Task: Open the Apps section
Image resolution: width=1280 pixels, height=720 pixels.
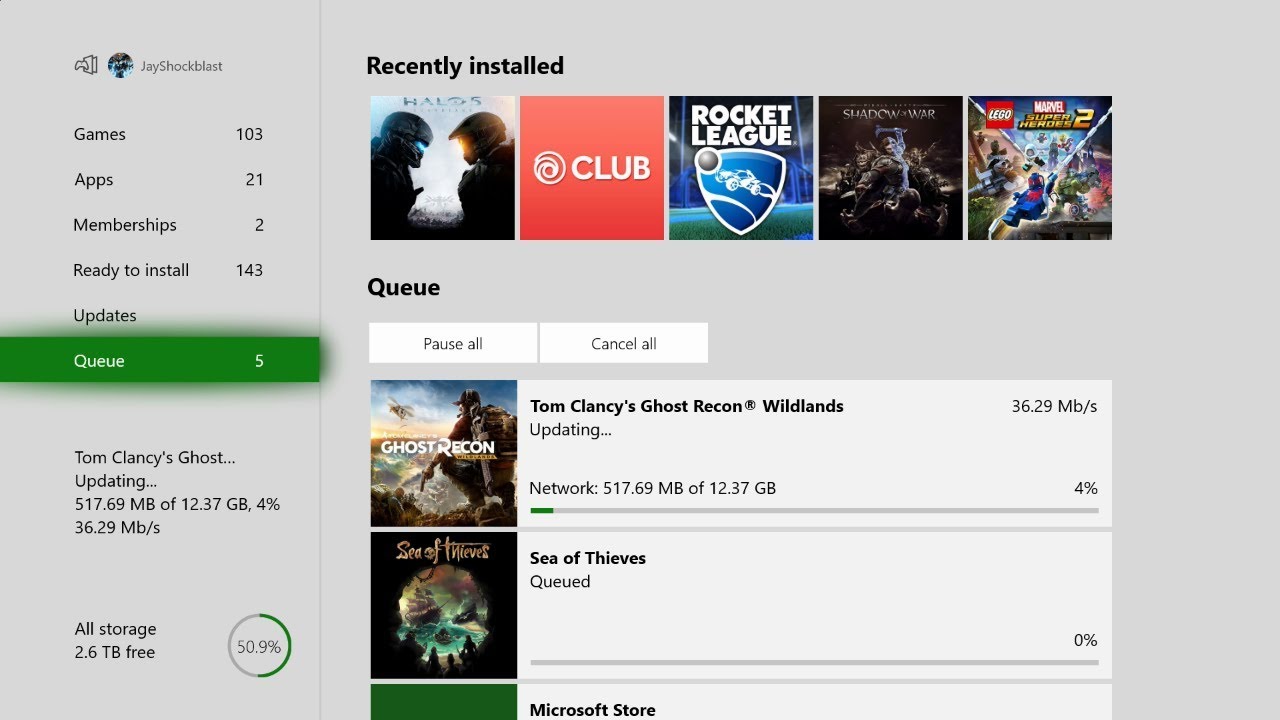Action: (160, 180)
